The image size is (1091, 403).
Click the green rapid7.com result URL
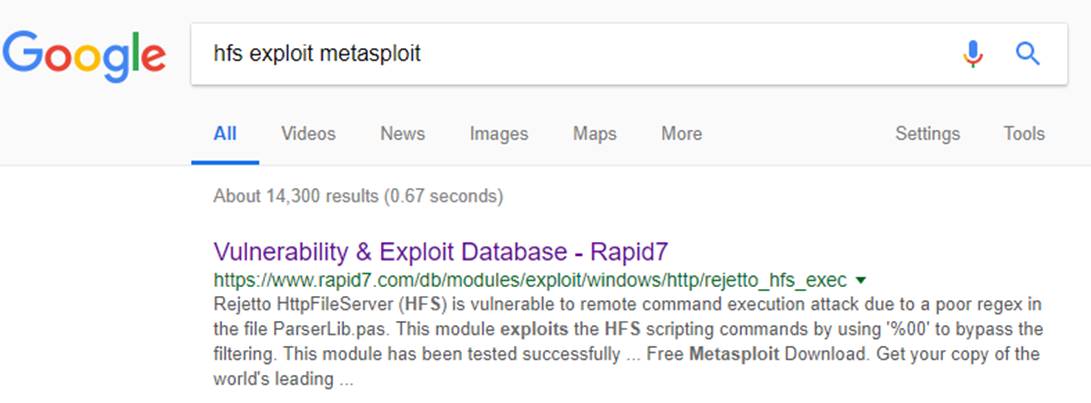530,279
